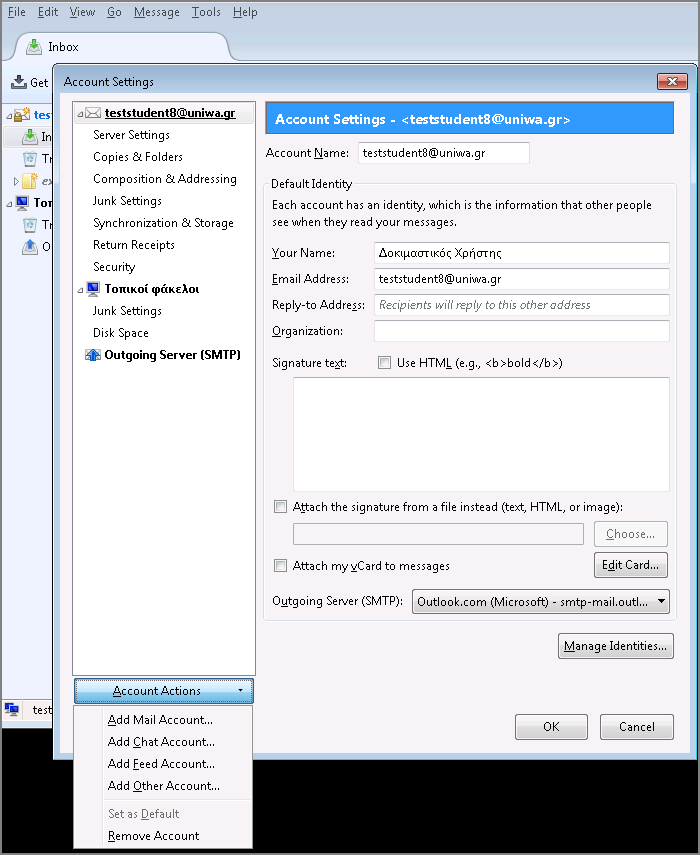Collapse the teststudent8@uniwa.gr account tree
The image size is (700, 855).
click(80, 114)
